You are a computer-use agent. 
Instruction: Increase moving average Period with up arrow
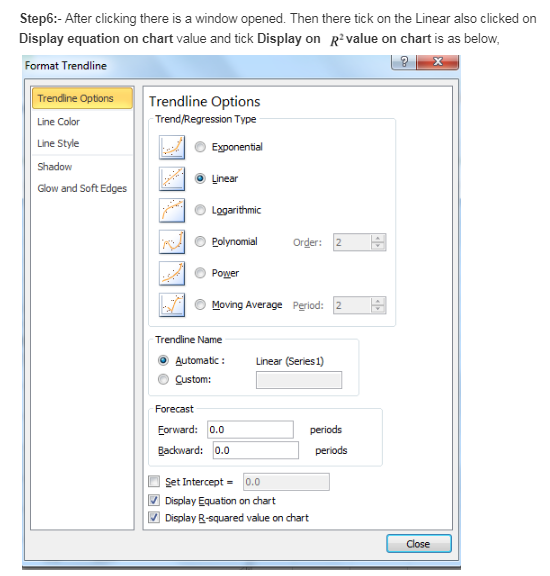coord(378,301)
